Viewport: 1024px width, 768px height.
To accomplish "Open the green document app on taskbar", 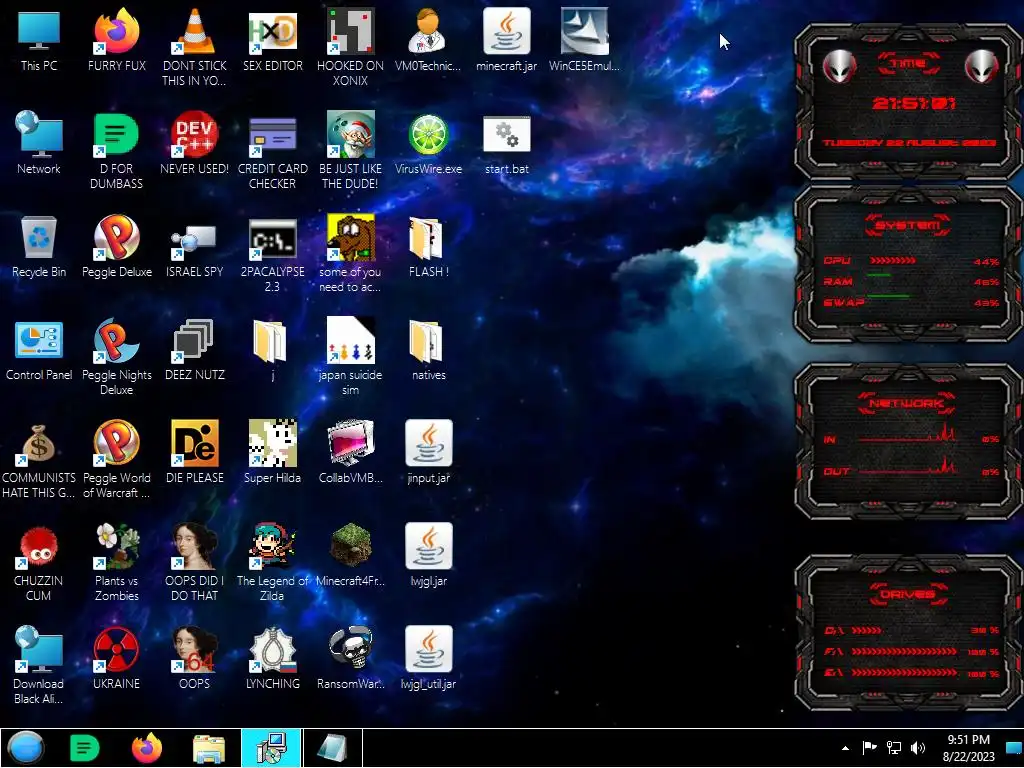I will click(x=84, y=748).
